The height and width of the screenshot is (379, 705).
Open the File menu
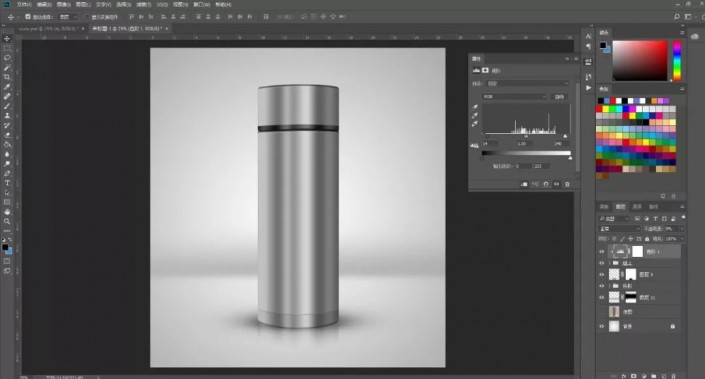coord(23,4)
